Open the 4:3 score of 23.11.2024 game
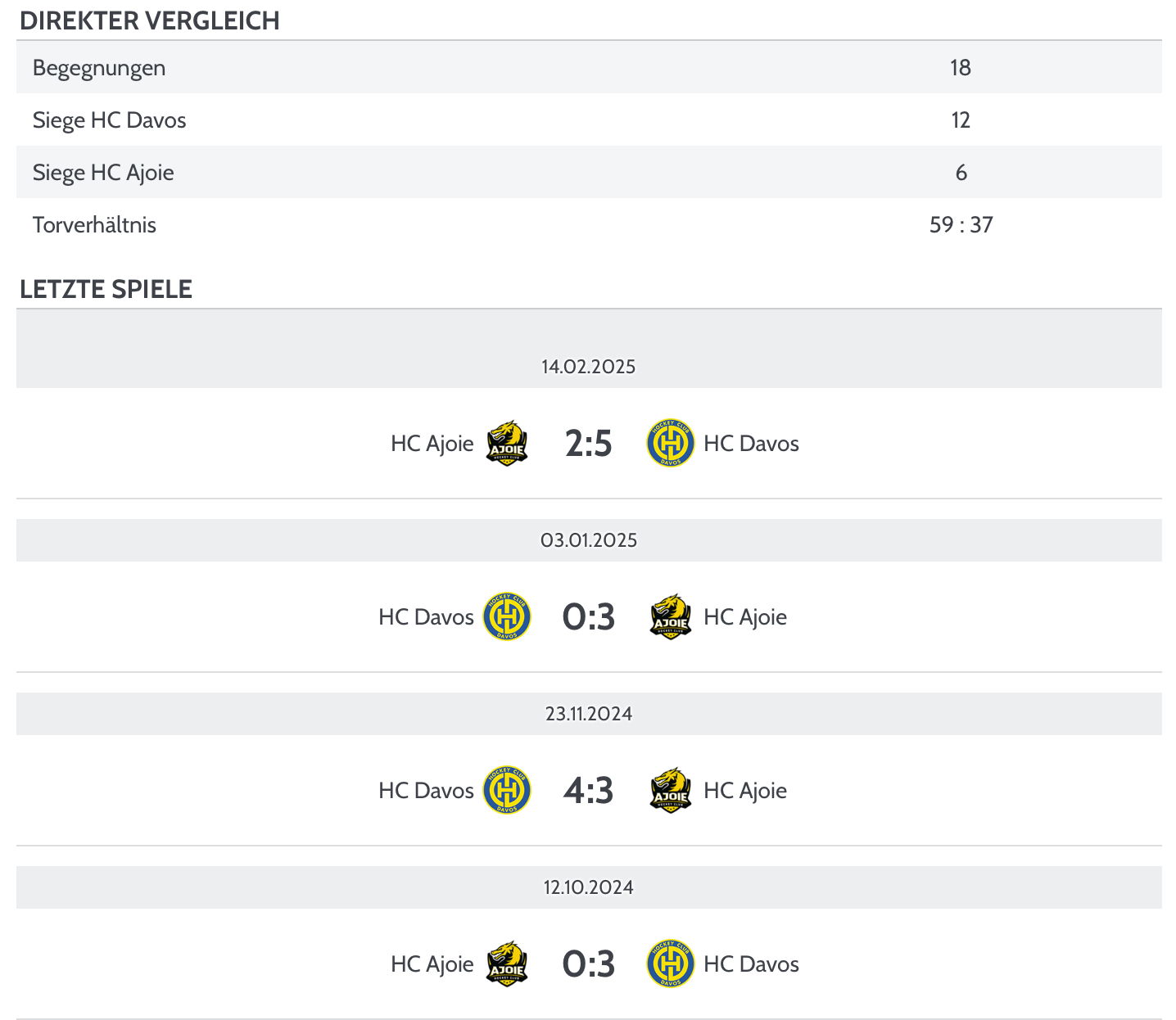 (x=589, y=791)
